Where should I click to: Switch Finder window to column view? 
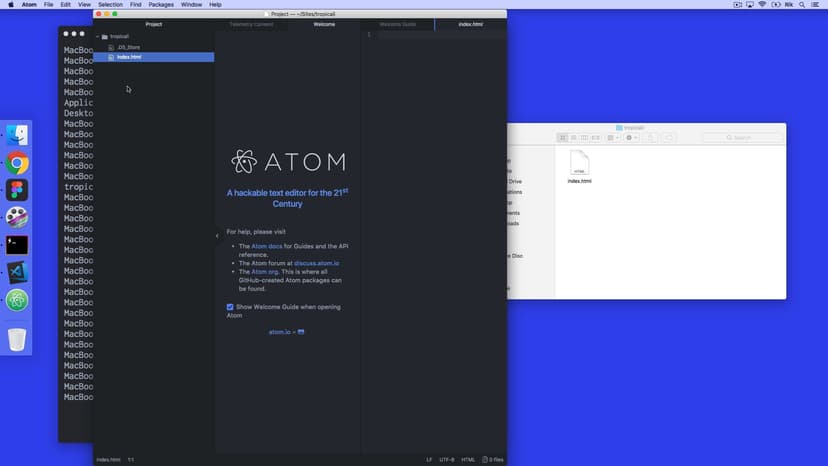584,137
